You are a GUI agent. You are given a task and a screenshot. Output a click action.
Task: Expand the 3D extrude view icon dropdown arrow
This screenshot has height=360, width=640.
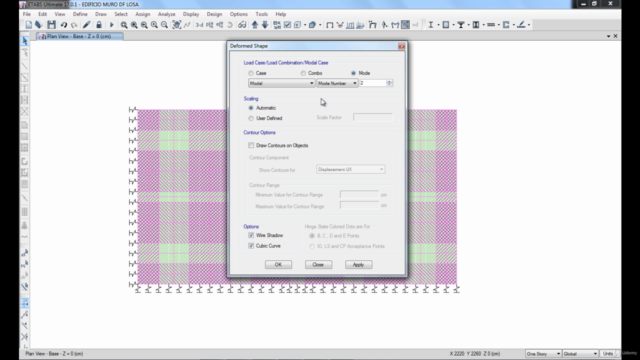[320, 25]
